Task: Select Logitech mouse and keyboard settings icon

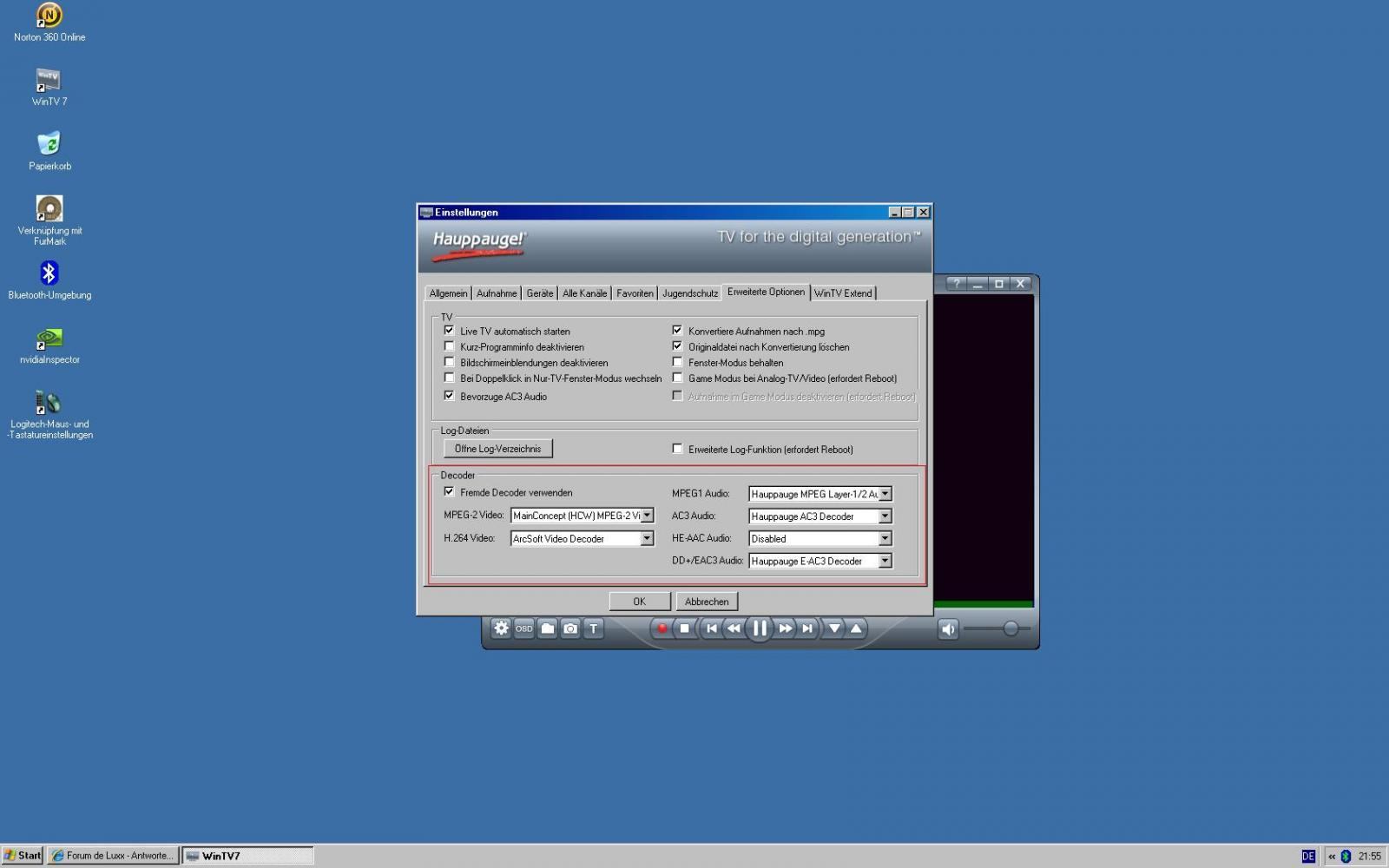Action: 49,415
